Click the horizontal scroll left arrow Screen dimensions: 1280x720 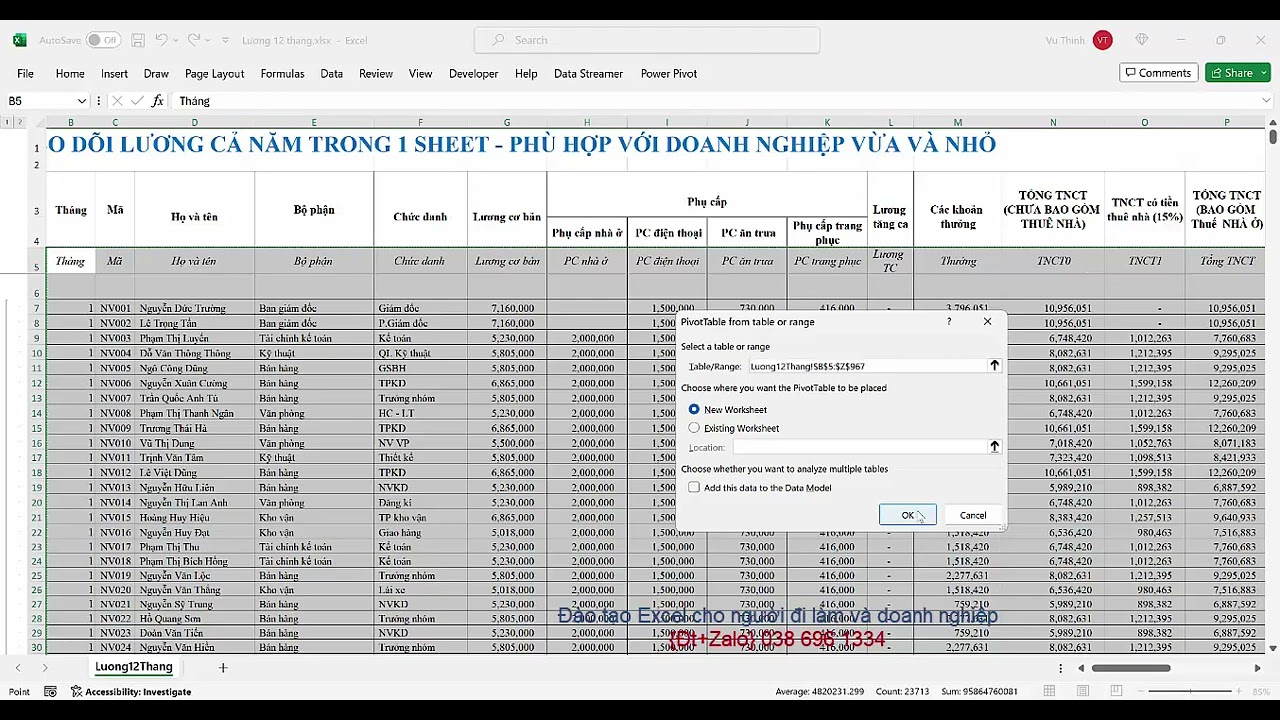coord(1080,668)
